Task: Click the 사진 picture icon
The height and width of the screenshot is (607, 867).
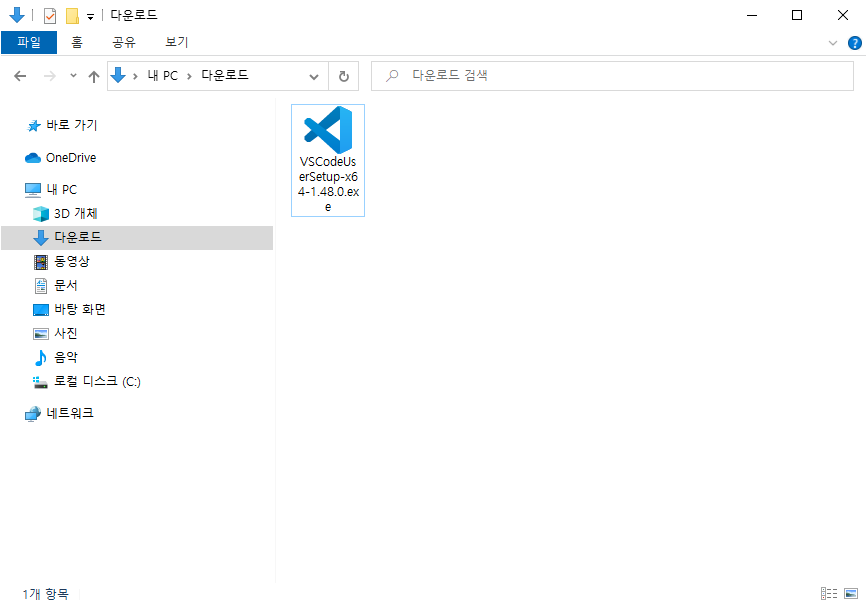Action: [x=41, y=334]
